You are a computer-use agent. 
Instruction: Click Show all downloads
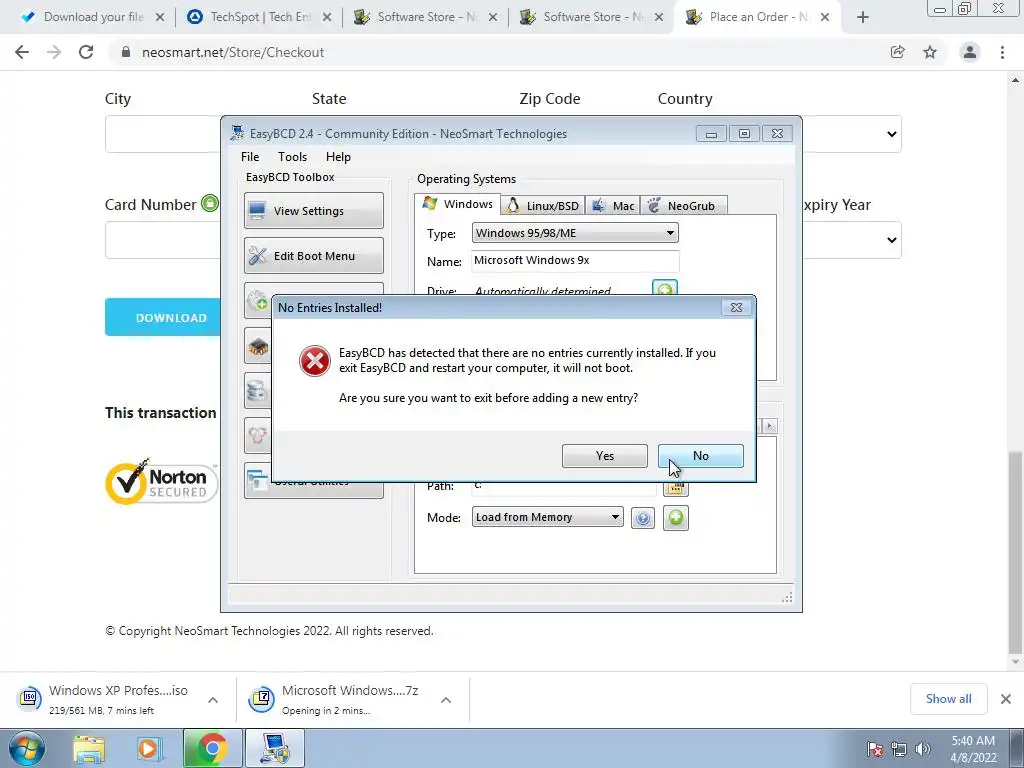point(948,699)
